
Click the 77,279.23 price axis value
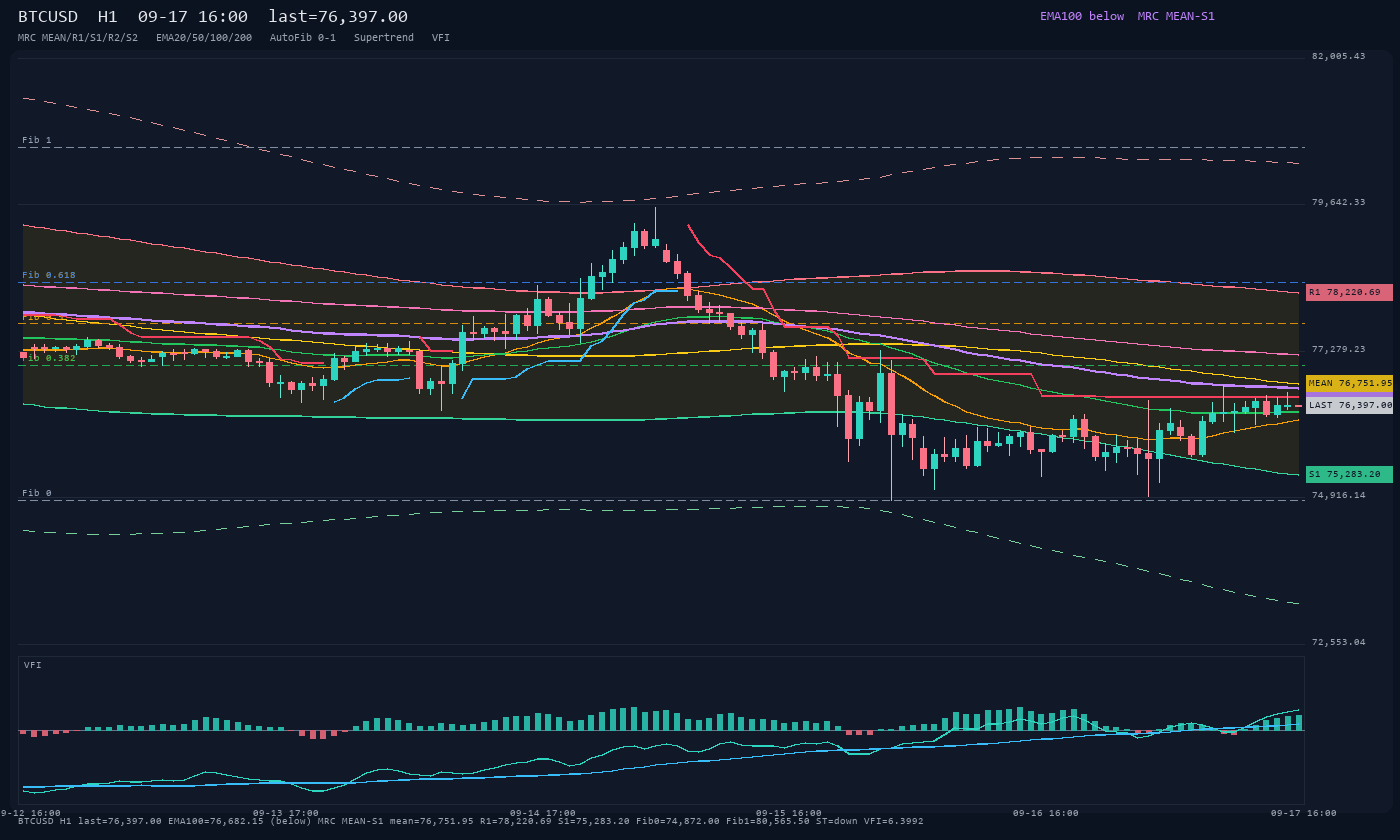(x=1338, y=349)
